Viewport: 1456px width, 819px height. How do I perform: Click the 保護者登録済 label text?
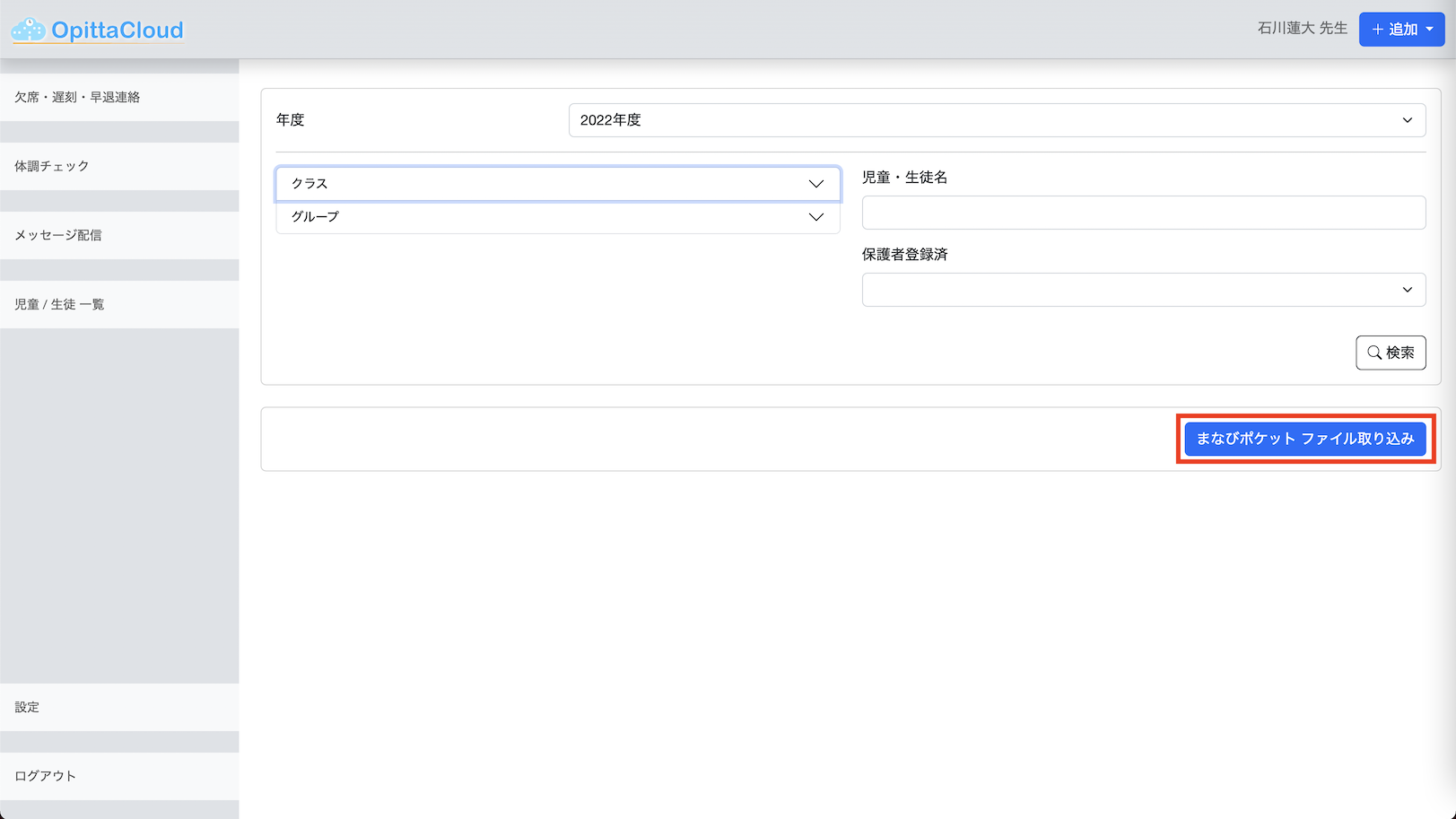point(905,255)
